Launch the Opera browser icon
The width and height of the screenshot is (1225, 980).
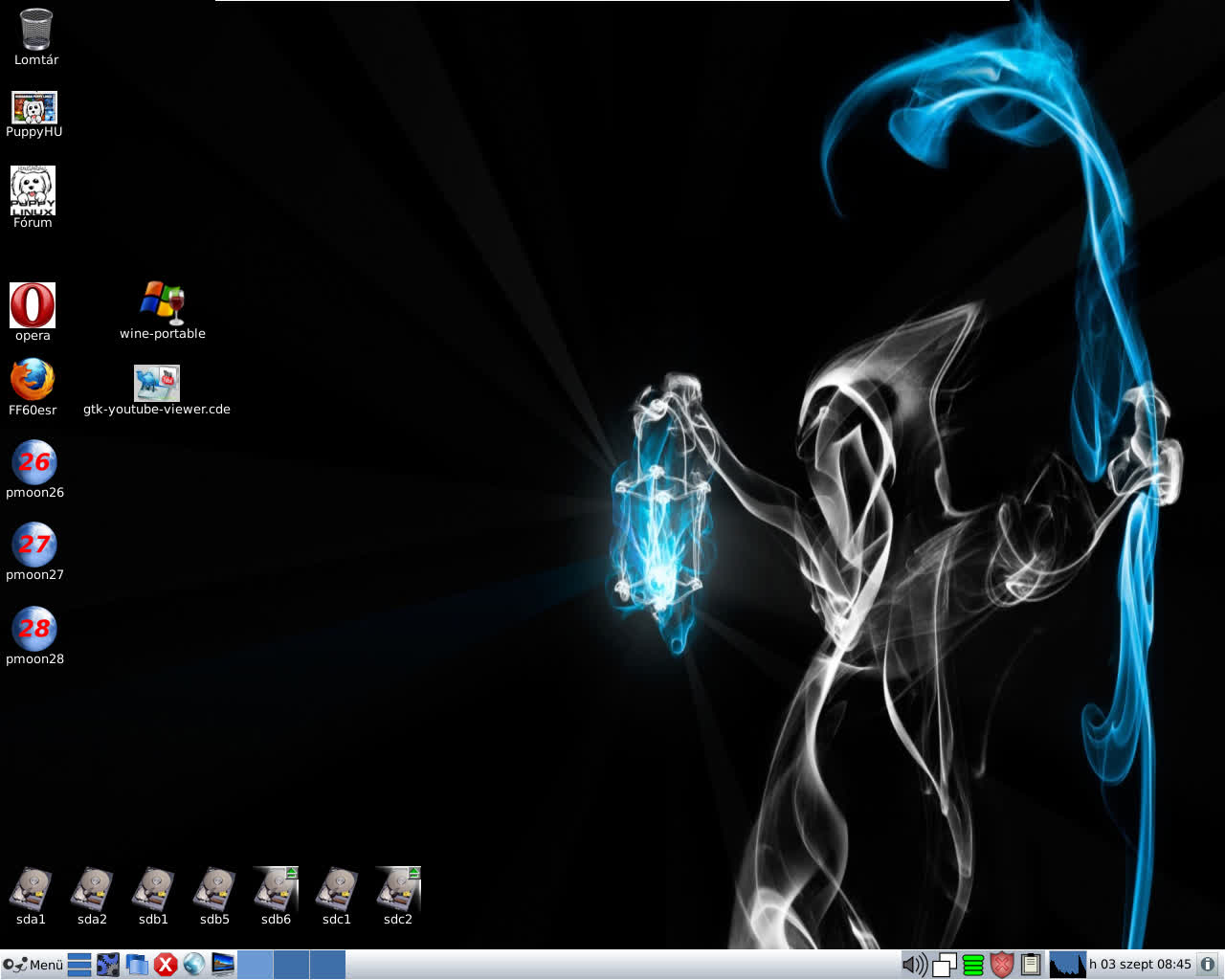[33, 305]
